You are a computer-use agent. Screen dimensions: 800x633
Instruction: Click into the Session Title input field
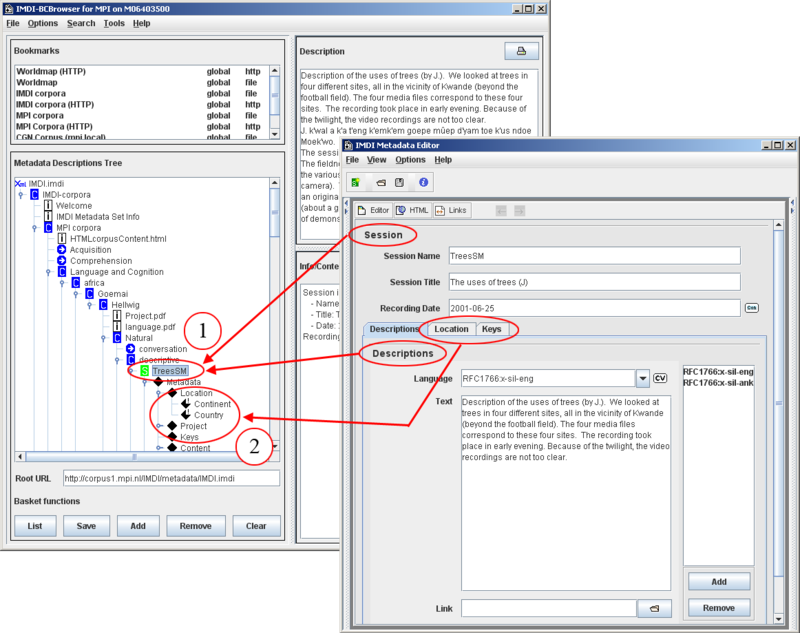593,282
